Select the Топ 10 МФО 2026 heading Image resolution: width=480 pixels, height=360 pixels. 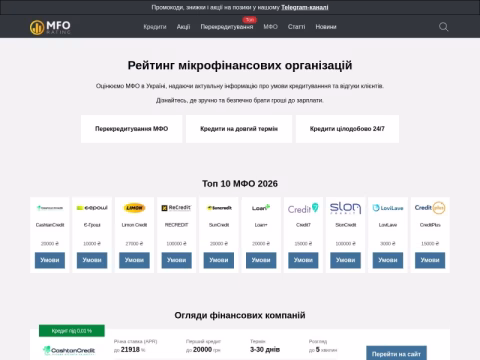(x=240, y=184)
